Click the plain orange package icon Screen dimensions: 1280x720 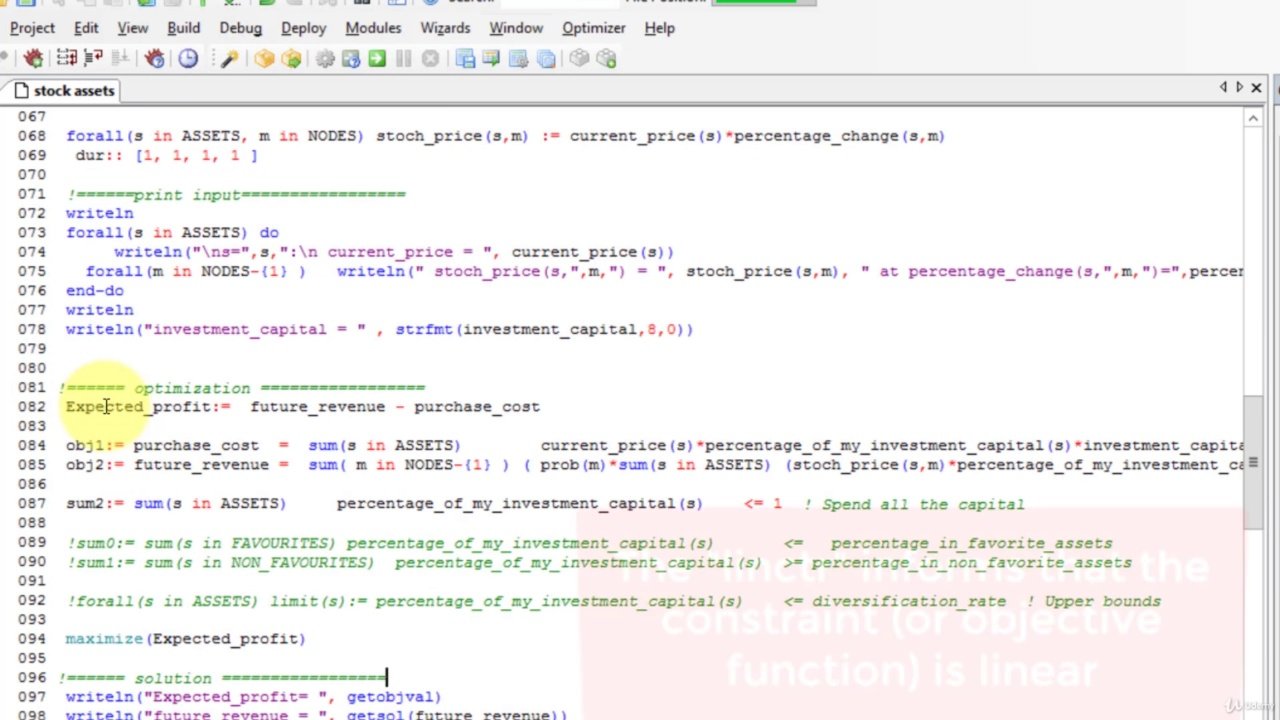click(x=264, y=59)
